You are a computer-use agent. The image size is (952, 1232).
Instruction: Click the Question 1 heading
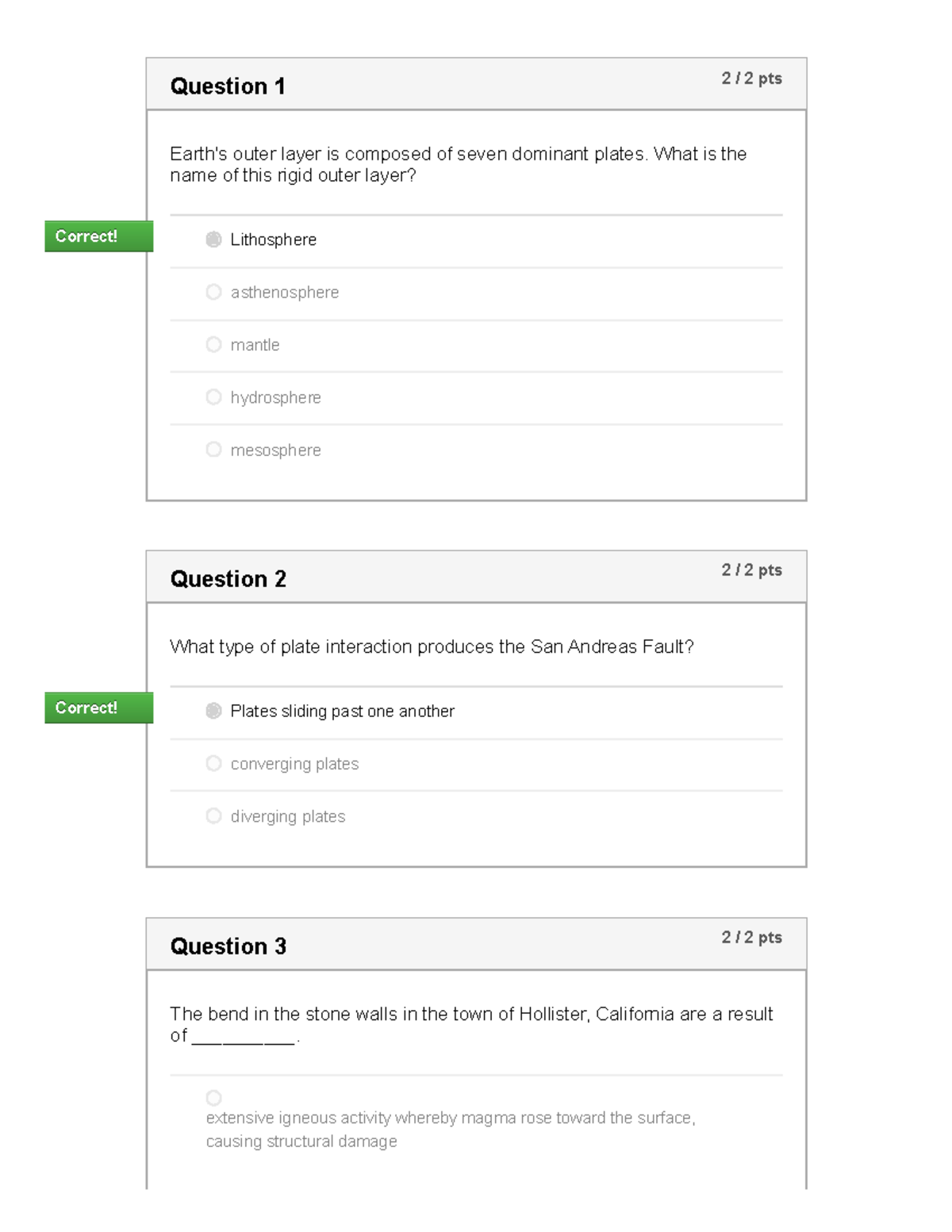click(x=228, y=86)
